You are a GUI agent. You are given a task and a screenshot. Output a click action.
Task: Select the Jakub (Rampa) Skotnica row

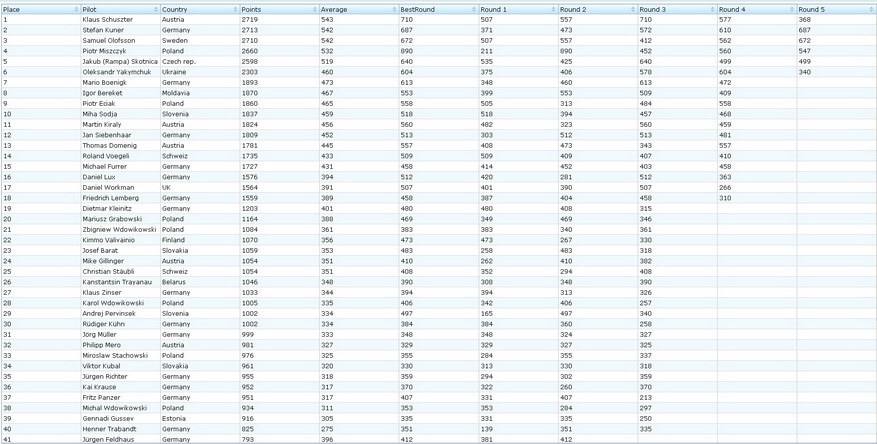120,62
